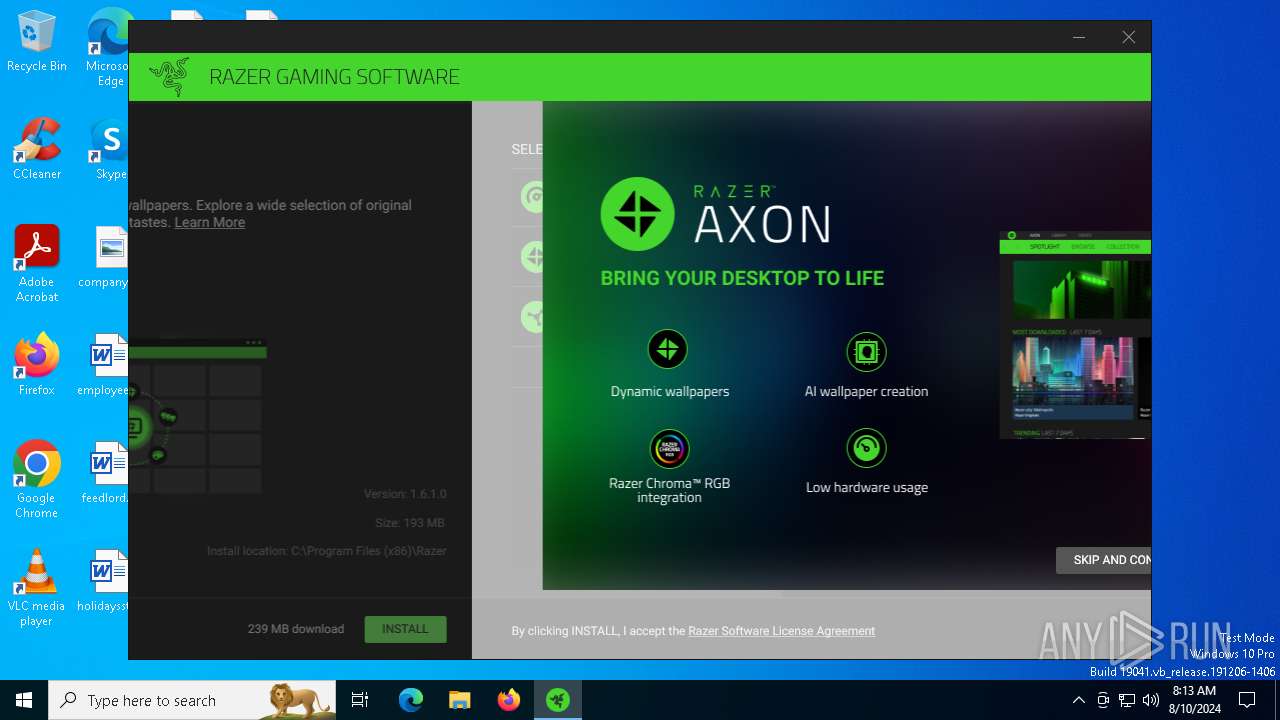Open the VLC media player desktop shortcut

click(37, 588)
